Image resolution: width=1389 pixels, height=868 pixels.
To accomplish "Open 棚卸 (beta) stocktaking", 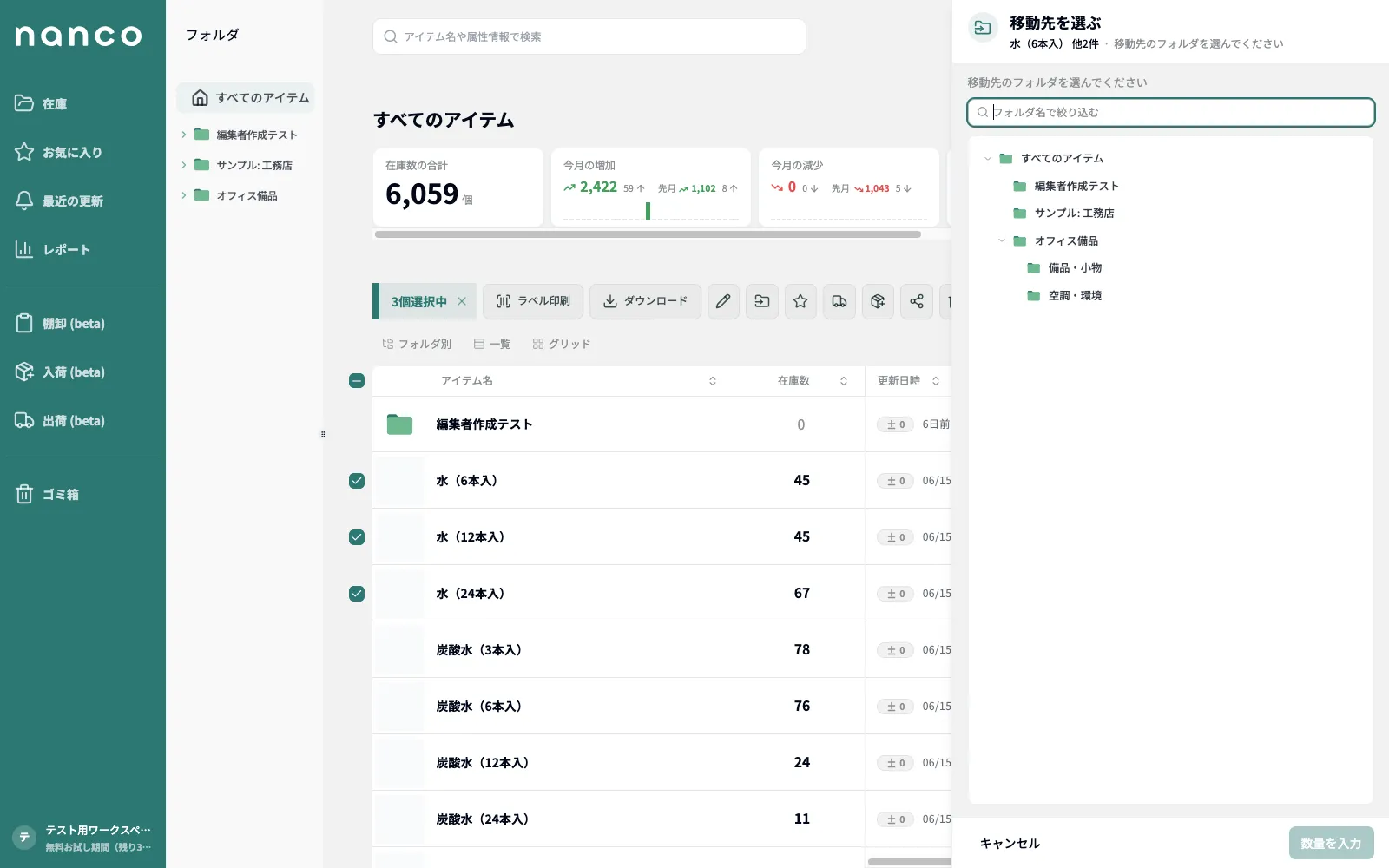I will [x=60, y=323].
